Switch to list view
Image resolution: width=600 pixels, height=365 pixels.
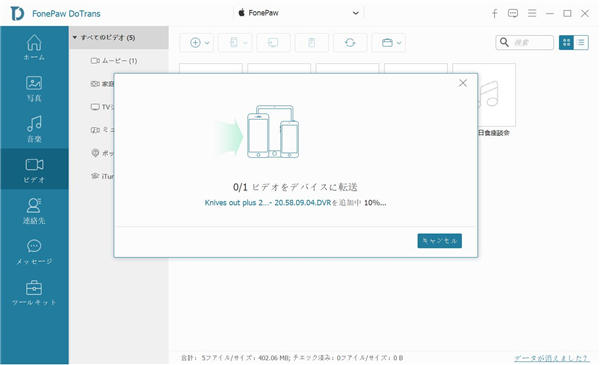581,42
